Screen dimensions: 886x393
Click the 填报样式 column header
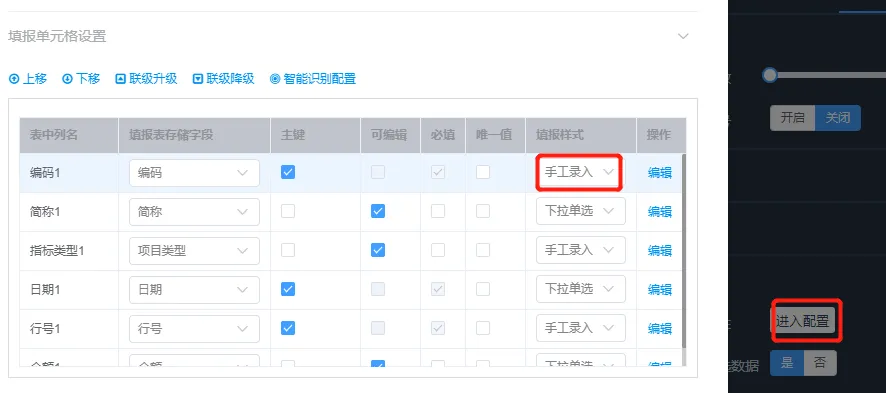point(581,135)
